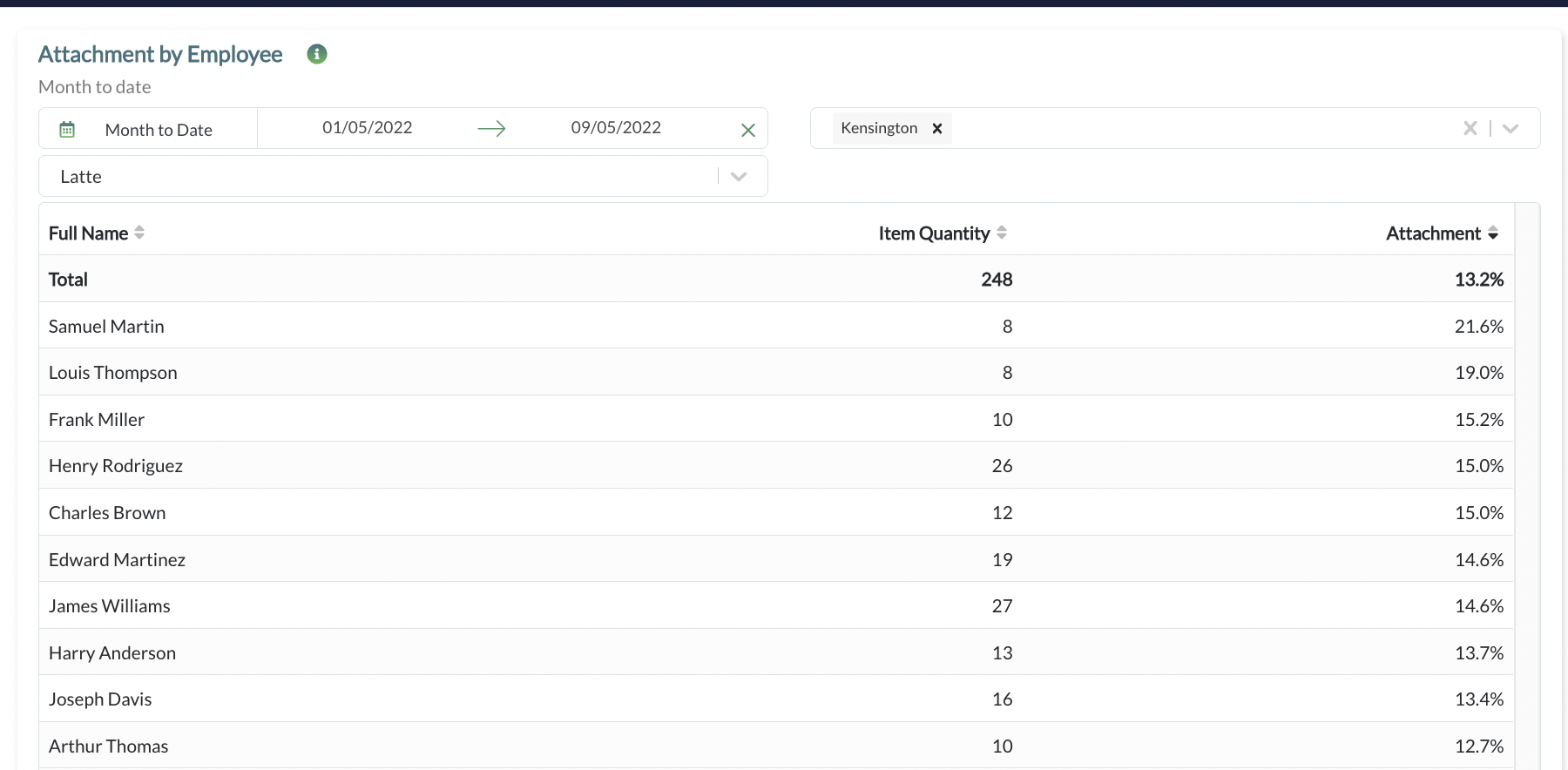Select the Frank Miller row

pyautogui.click(x=776, y=419)
